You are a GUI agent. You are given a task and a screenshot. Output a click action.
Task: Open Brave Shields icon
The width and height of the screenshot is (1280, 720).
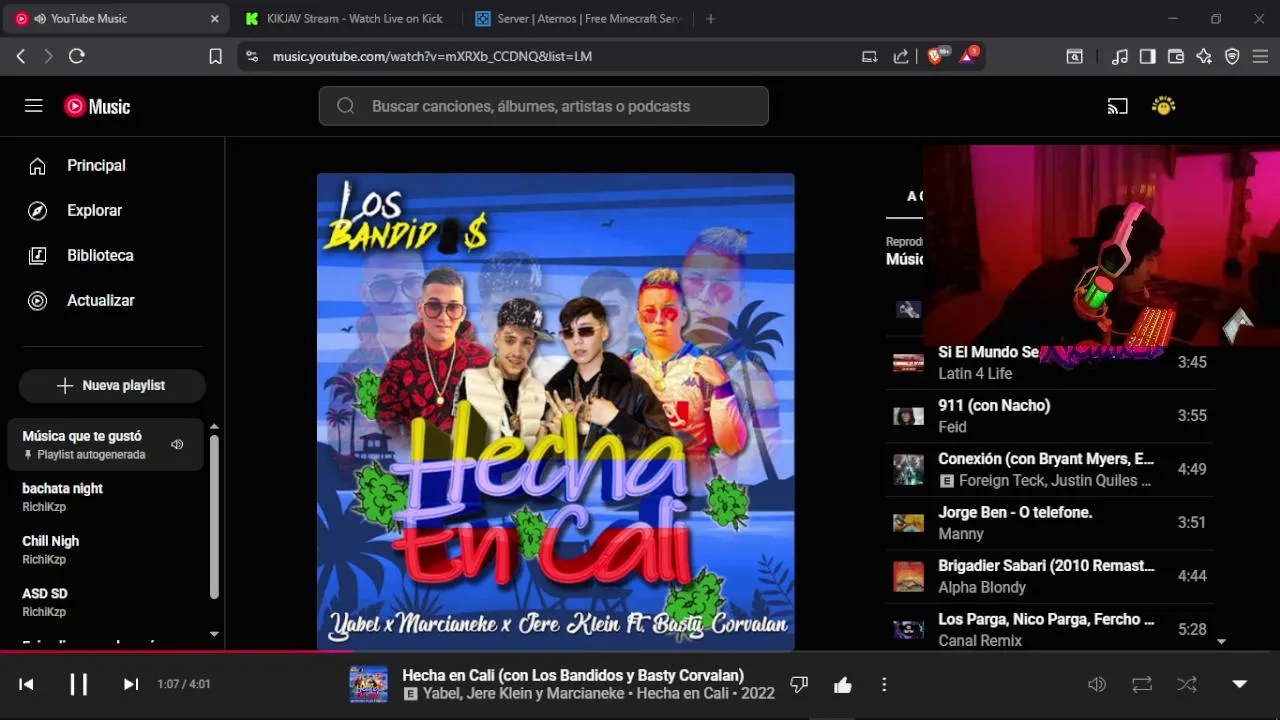(x=936, y=56)
